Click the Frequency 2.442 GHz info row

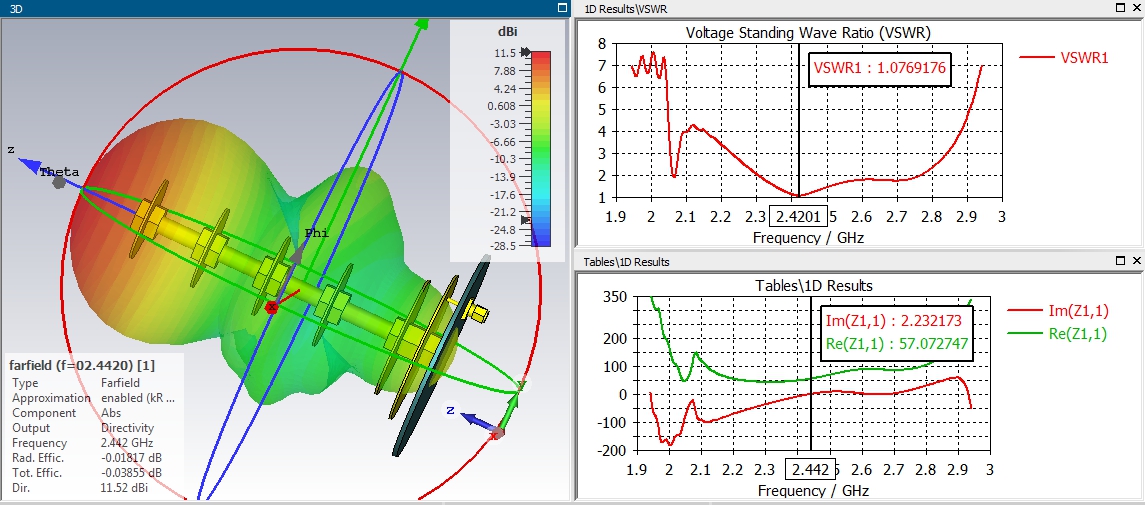(82, 443)
